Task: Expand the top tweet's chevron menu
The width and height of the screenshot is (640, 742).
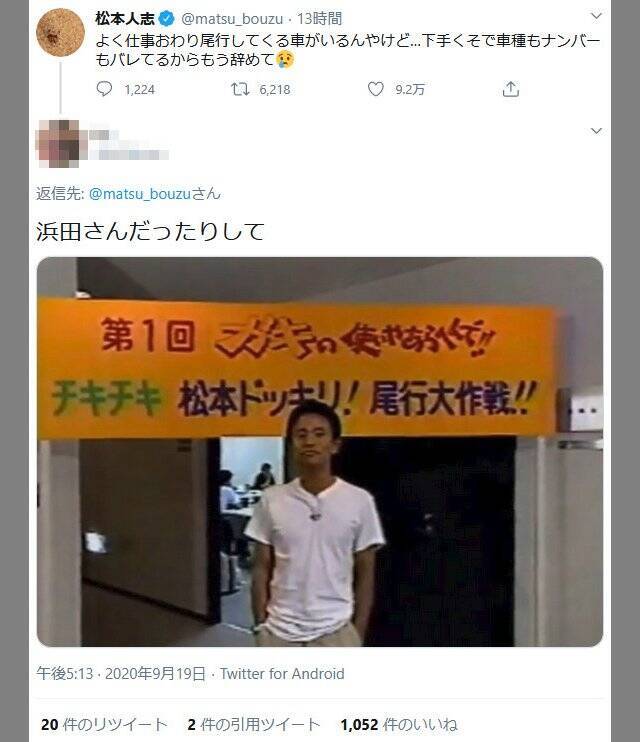Action: click(x=596, y=16)
